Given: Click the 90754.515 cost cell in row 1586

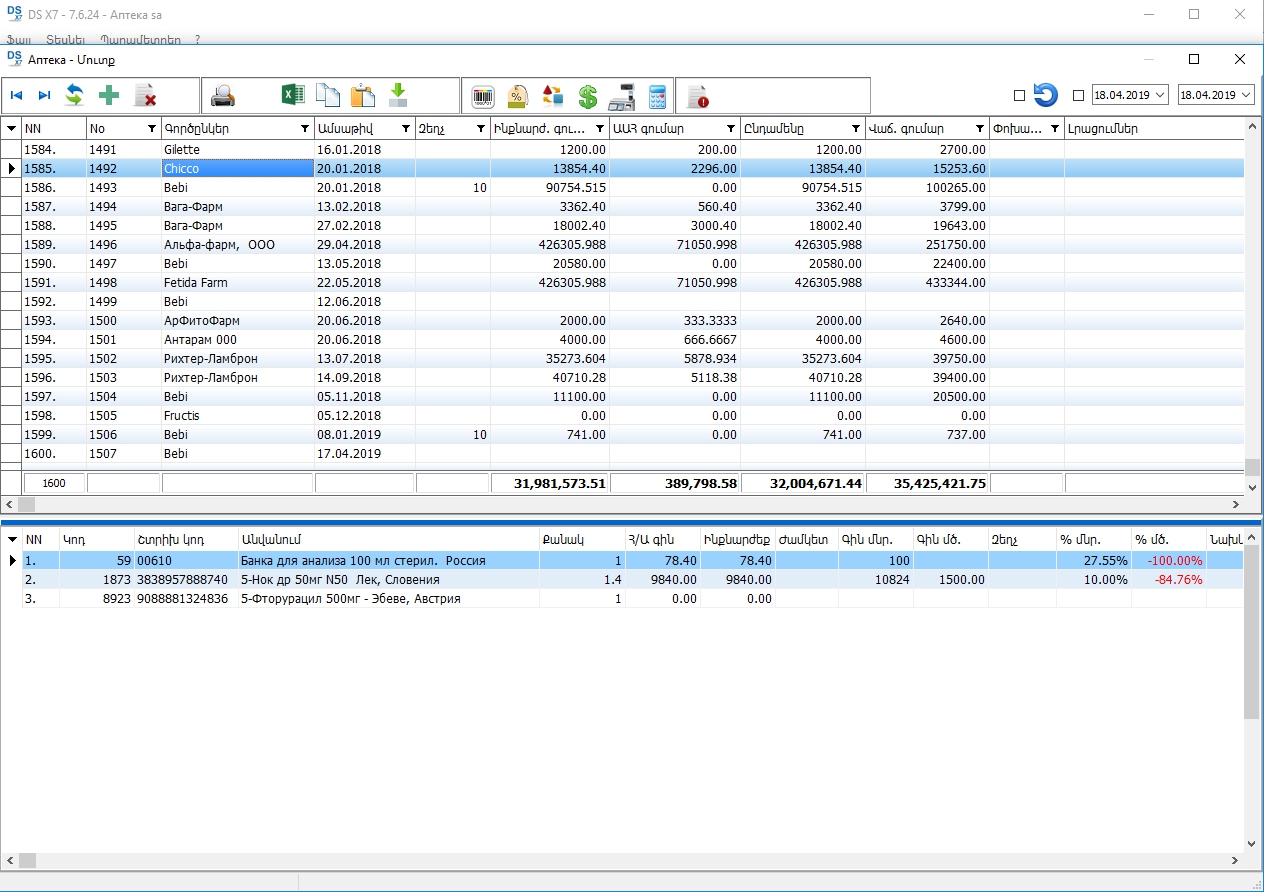Looking at the screenshot, I should [550, 188].
